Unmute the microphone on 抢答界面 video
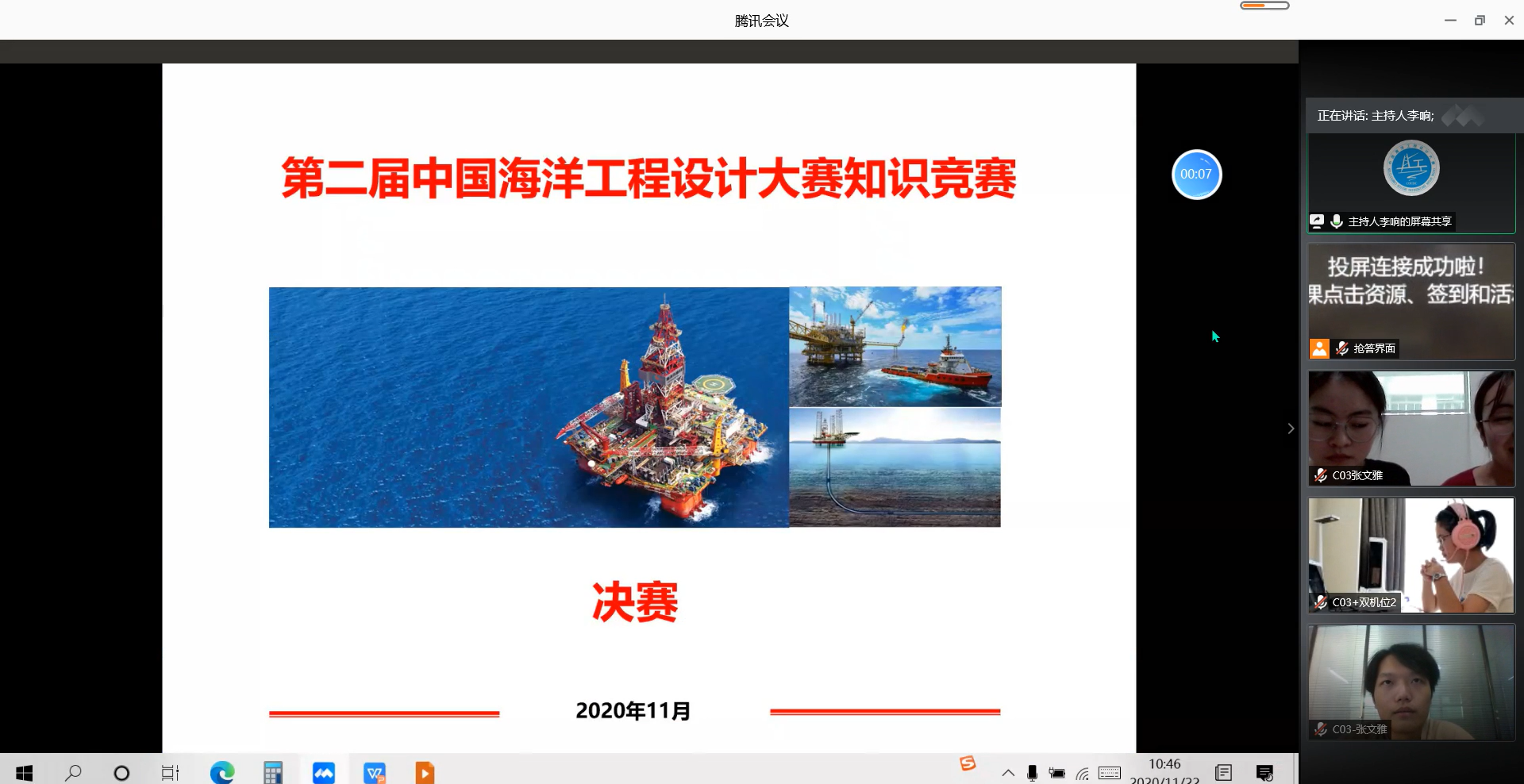Image resolution: width=1524 pixels, height=784 pixels. click(x=1341, y=348)
